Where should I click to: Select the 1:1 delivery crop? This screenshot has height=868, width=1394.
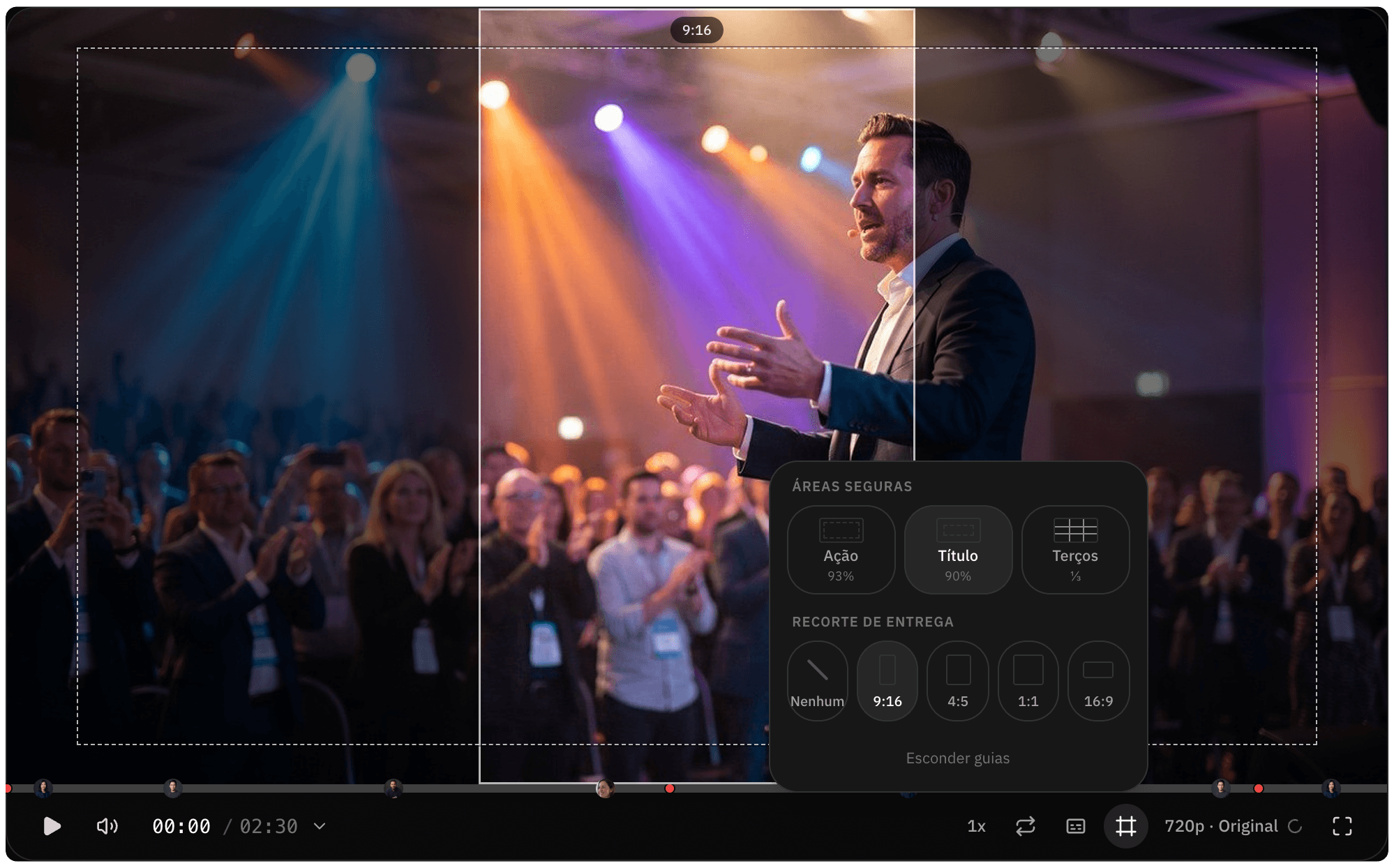(1028, 681)
